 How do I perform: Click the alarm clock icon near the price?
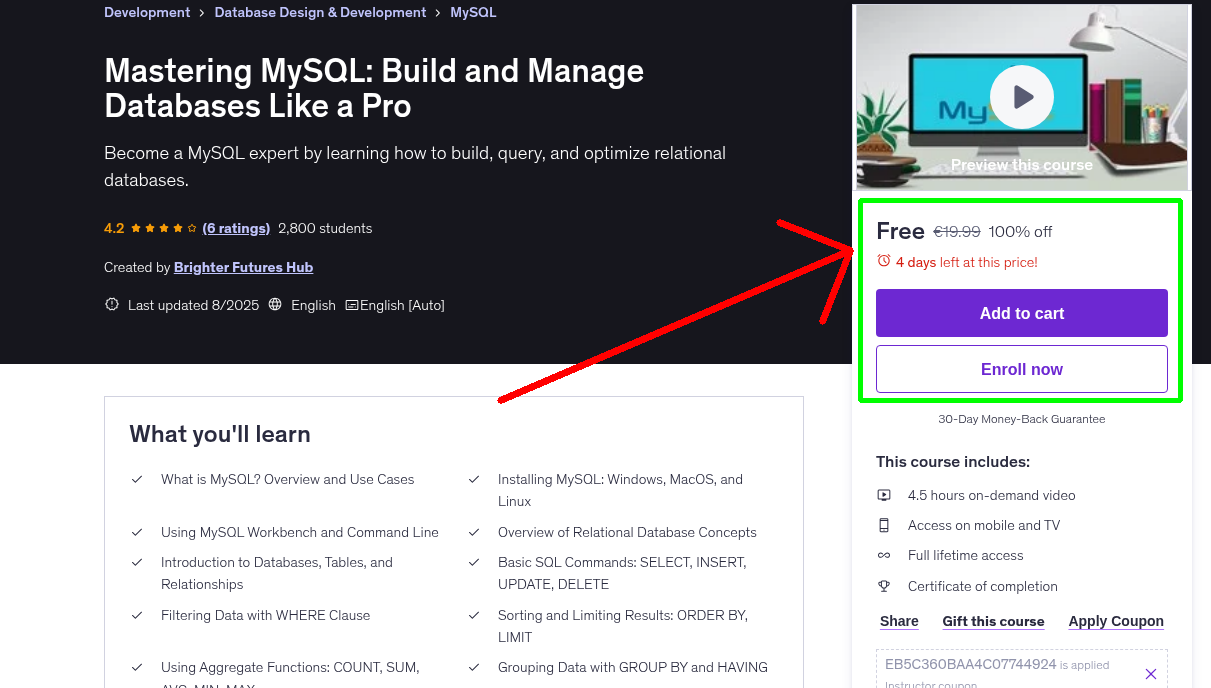coord(883,260)
